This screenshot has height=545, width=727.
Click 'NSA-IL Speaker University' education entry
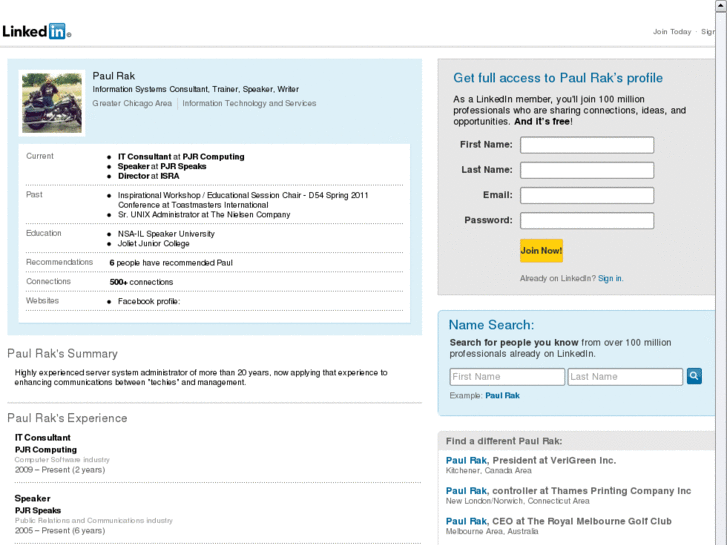pyautogui.click(x=166, y=234)
